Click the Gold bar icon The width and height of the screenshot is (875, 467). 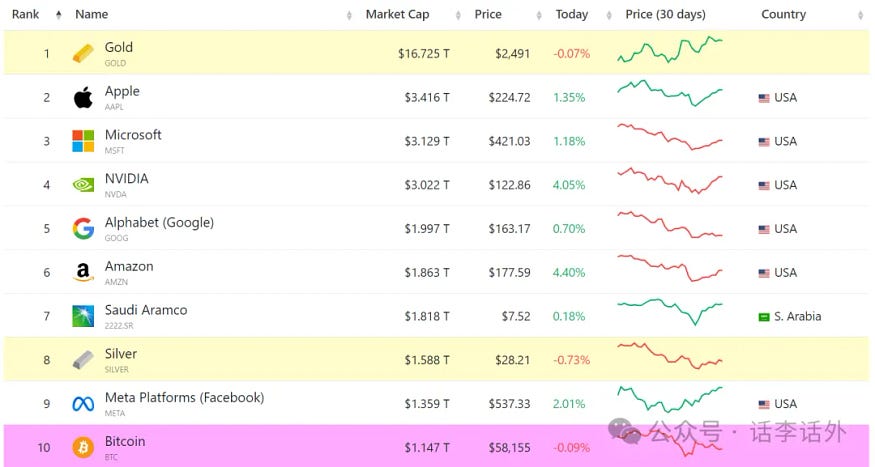point(83,53)
